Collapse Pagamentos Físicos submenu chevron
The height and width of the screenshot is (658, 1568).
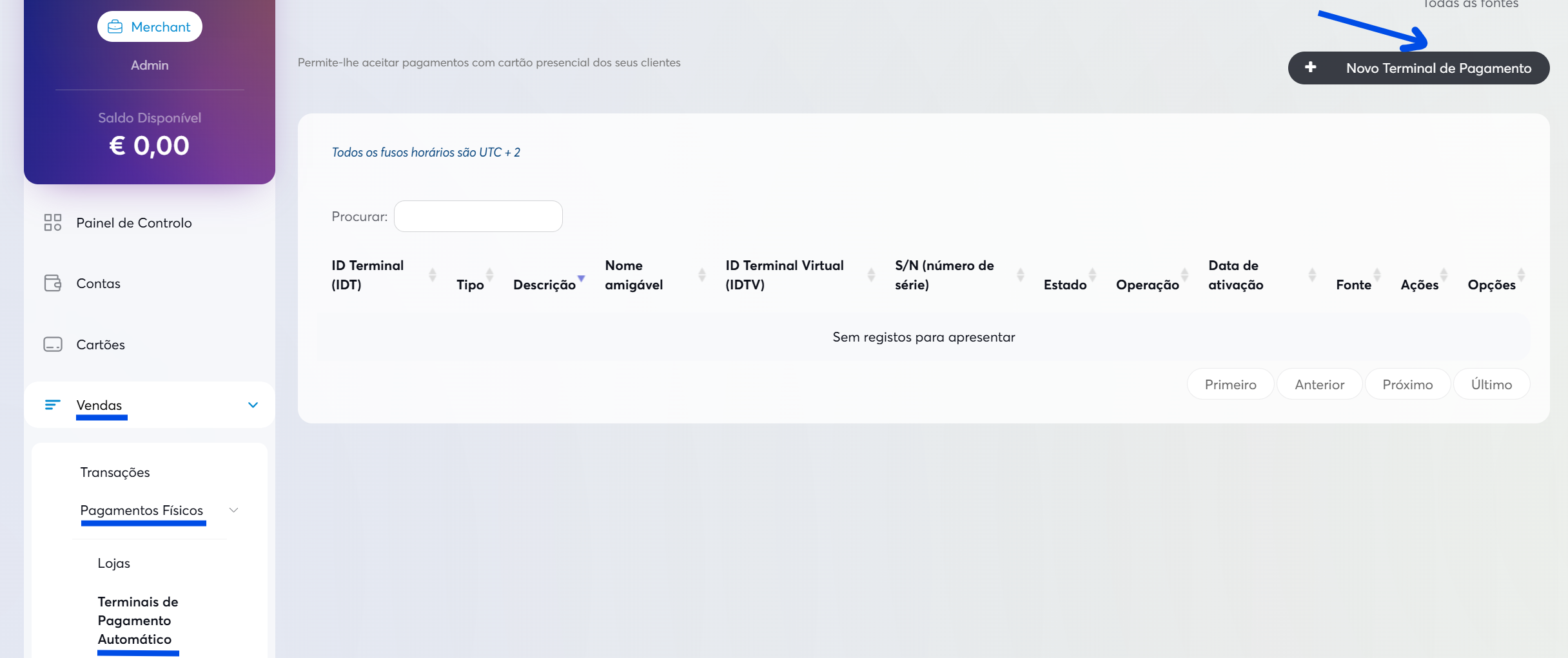233,510
